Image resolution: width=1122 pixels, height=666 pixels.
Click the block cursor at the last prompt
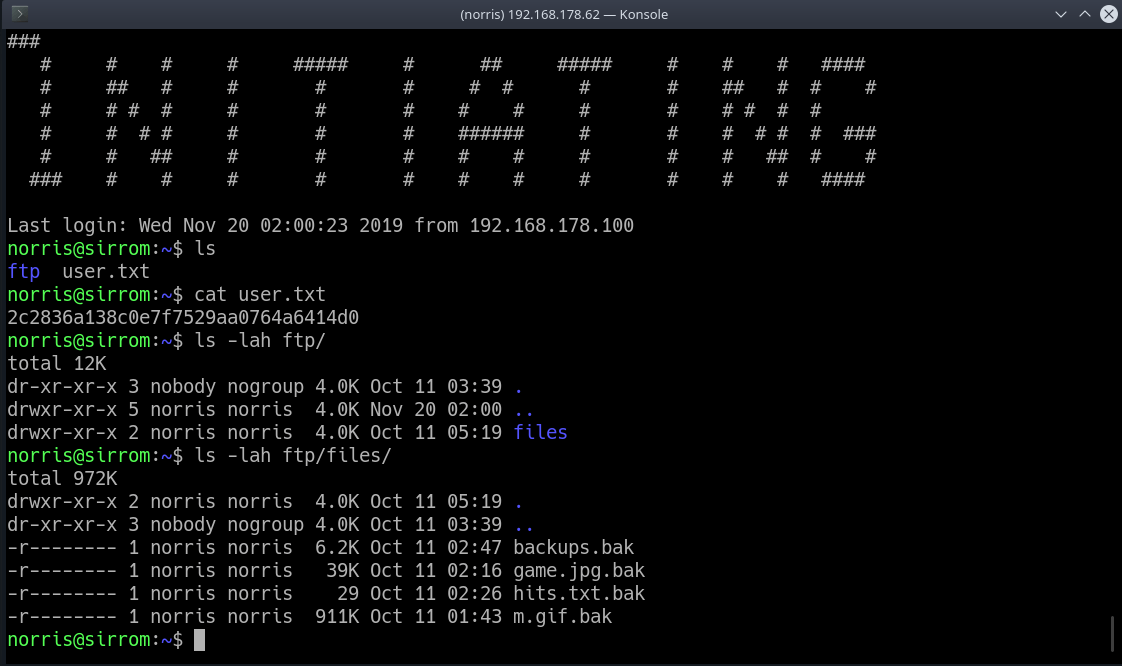[199, 640]
